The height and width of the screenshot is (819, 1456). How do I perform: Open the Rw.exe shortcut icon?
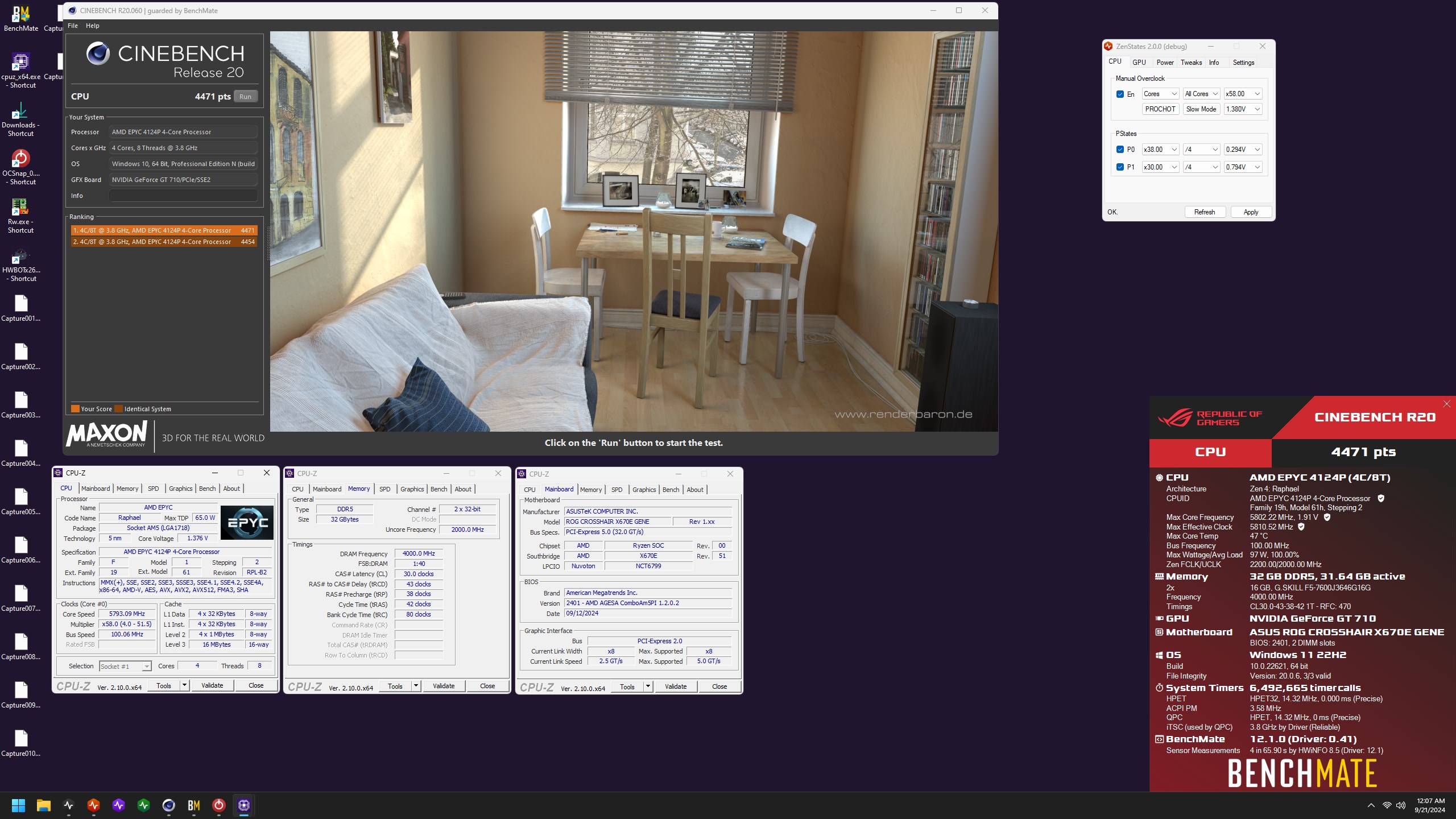pyautogui.click(x=20, y=216)
